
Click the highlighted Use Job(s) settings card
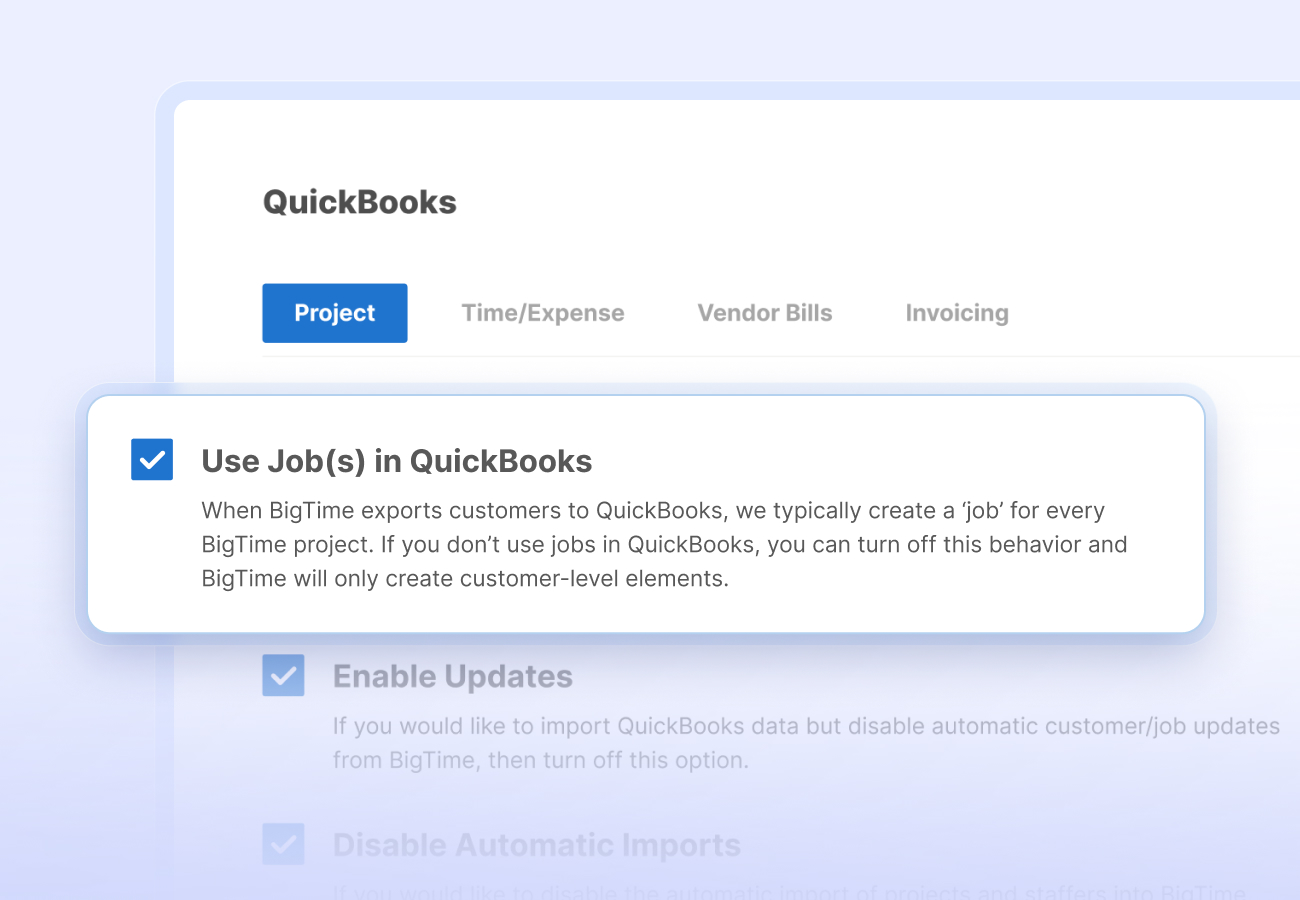click(645, 514)
